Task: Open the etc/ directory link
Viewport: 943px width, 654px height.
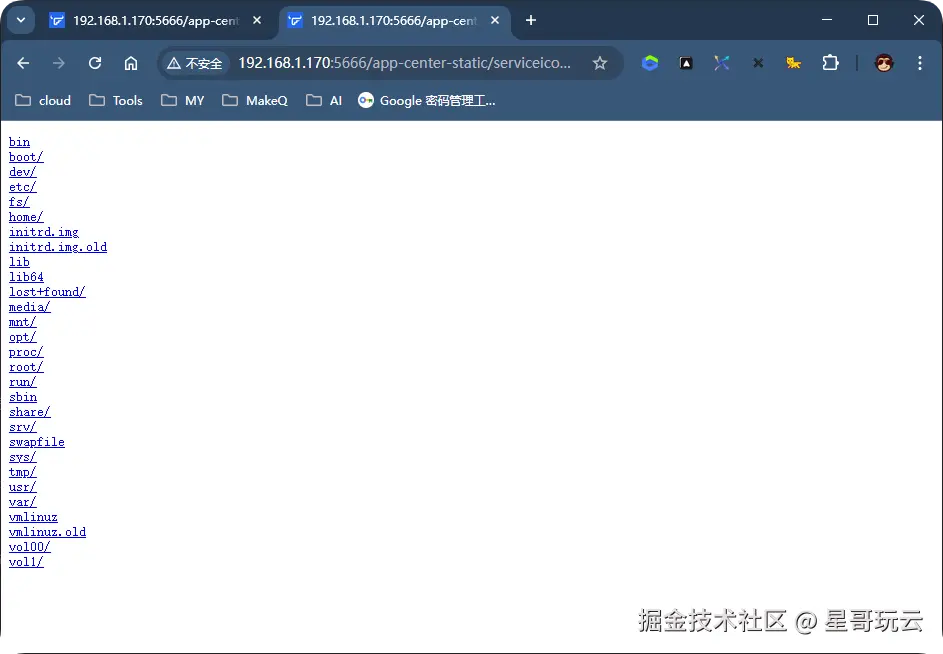Action: coord(22,187)
